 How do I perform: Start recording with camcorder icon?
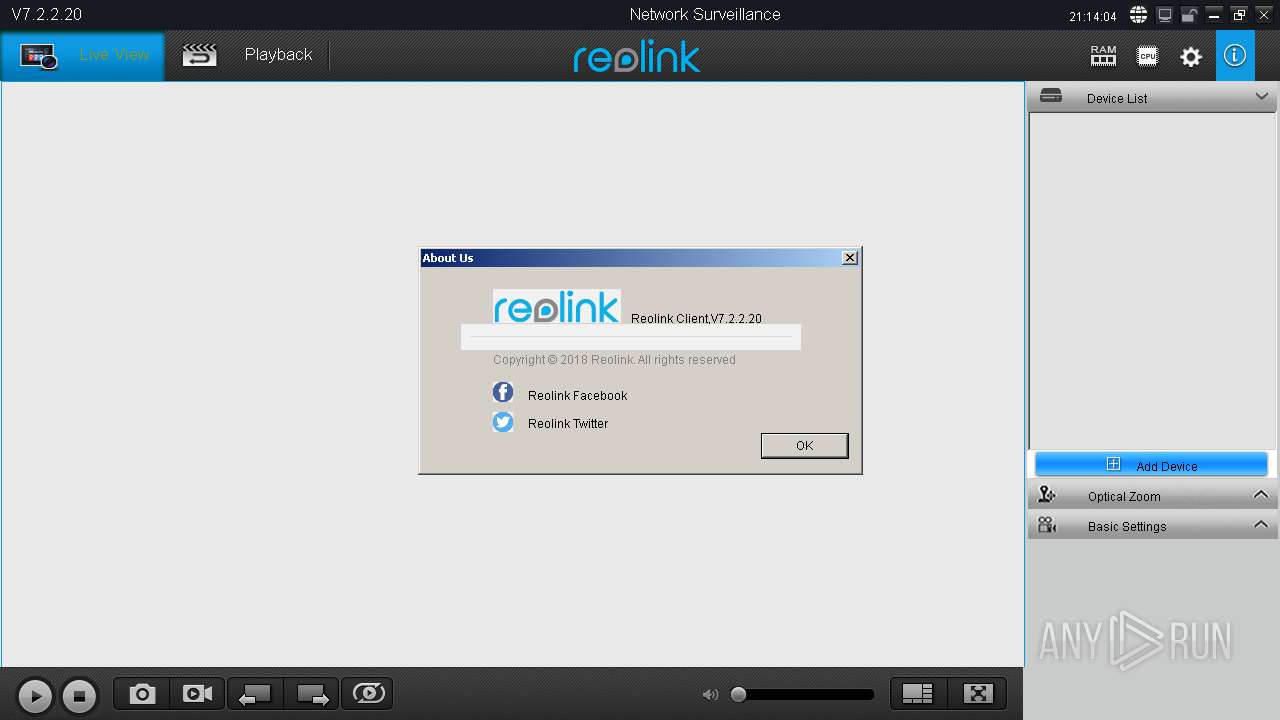click(x=198, y=694)
